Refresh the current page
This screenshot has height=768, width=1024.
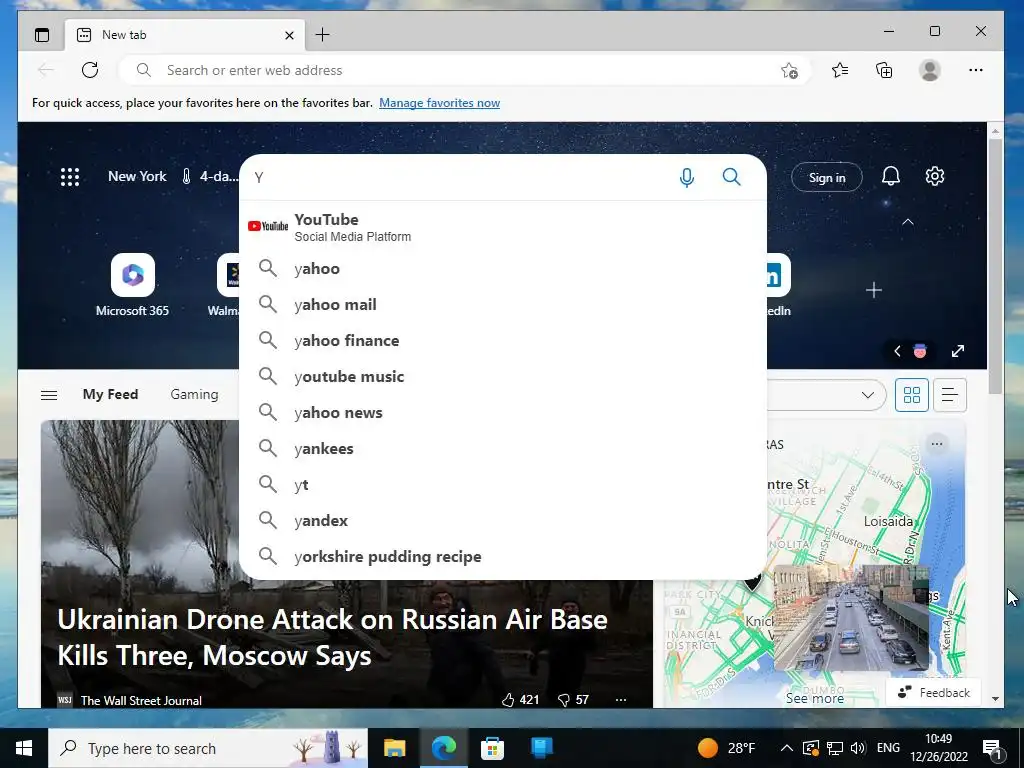(x=90, y=70)
